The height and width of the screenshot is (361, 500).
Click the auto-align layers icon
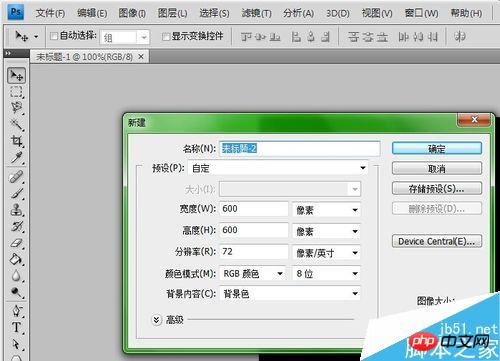pos(460,36)
